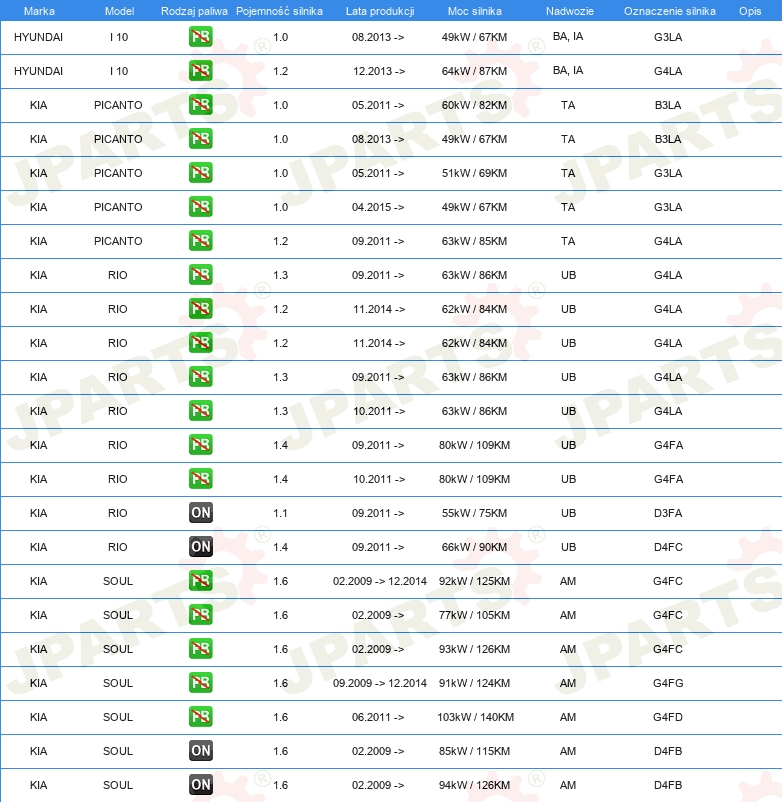The width and height of the screenshot is (782, 802).
Task: Select I 10 model in the 49kW row
Action: coord(119,37)
